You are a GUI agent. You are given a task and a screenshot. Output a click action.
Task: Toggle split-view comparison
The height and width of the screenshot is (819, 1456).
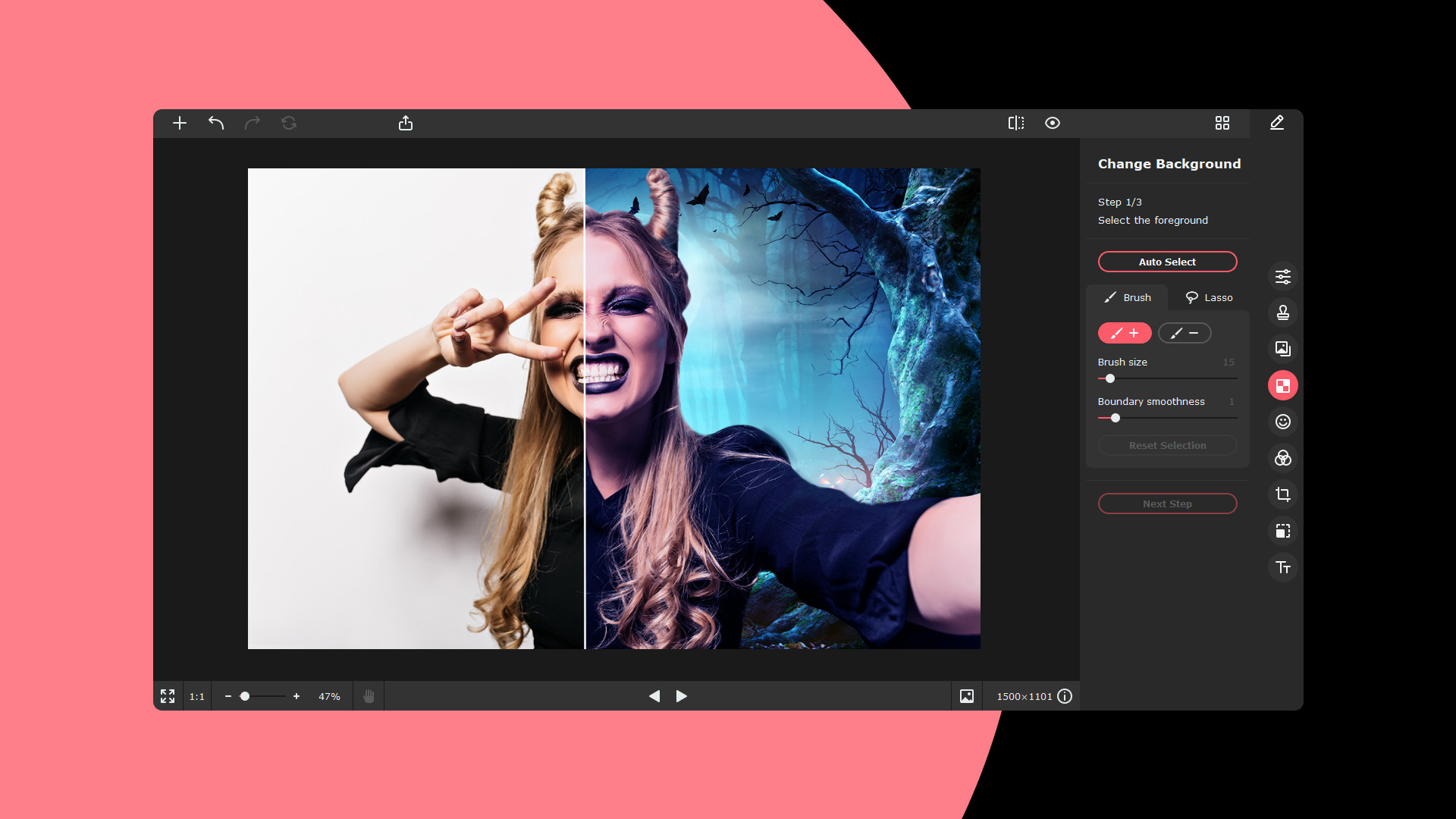pyautogui.click(x=1016, y=123)
